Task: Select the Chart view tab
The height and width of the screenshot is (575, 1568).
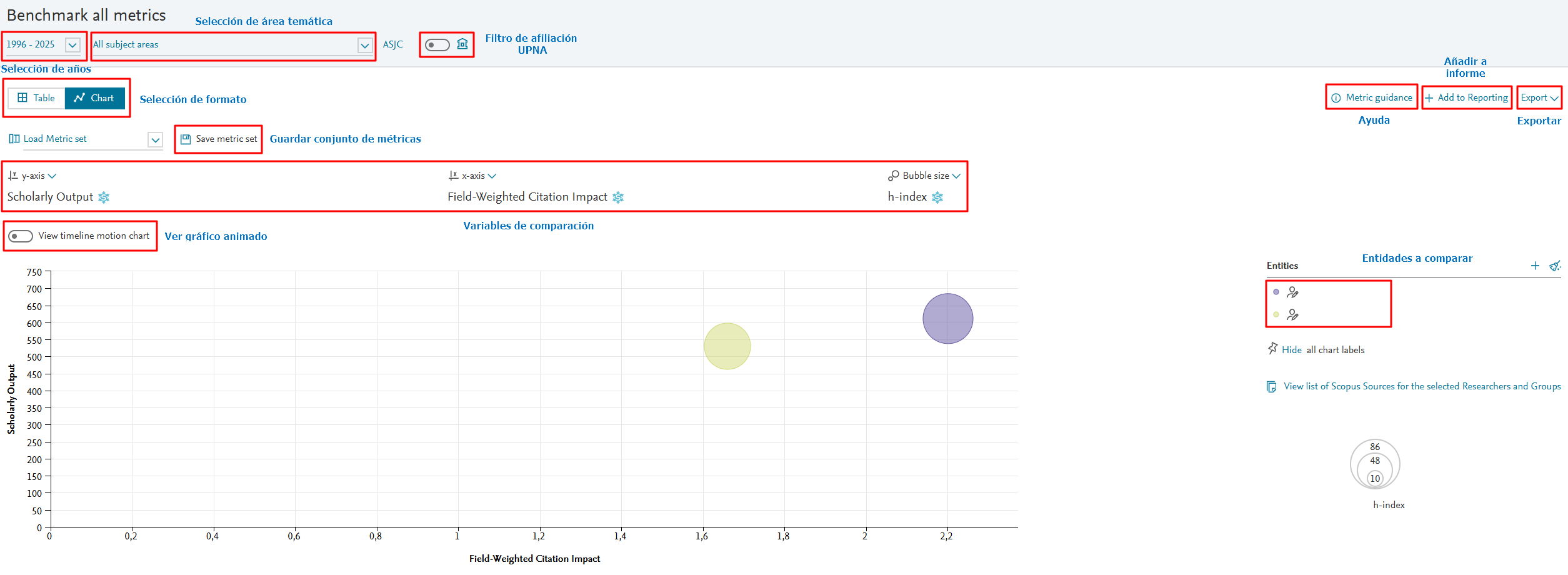Action: pos(94,98)
